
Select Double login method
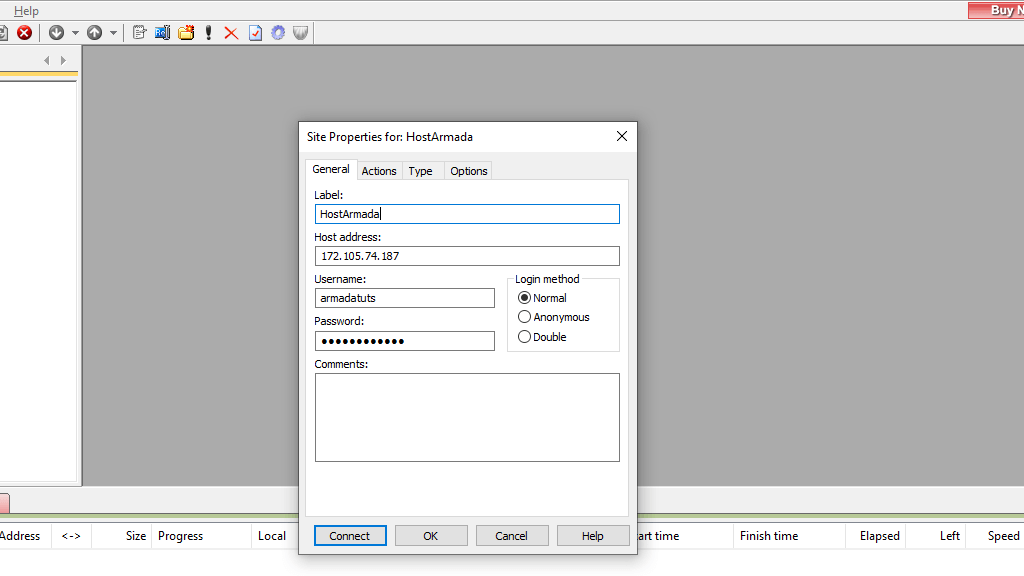[x=542, y=337]
